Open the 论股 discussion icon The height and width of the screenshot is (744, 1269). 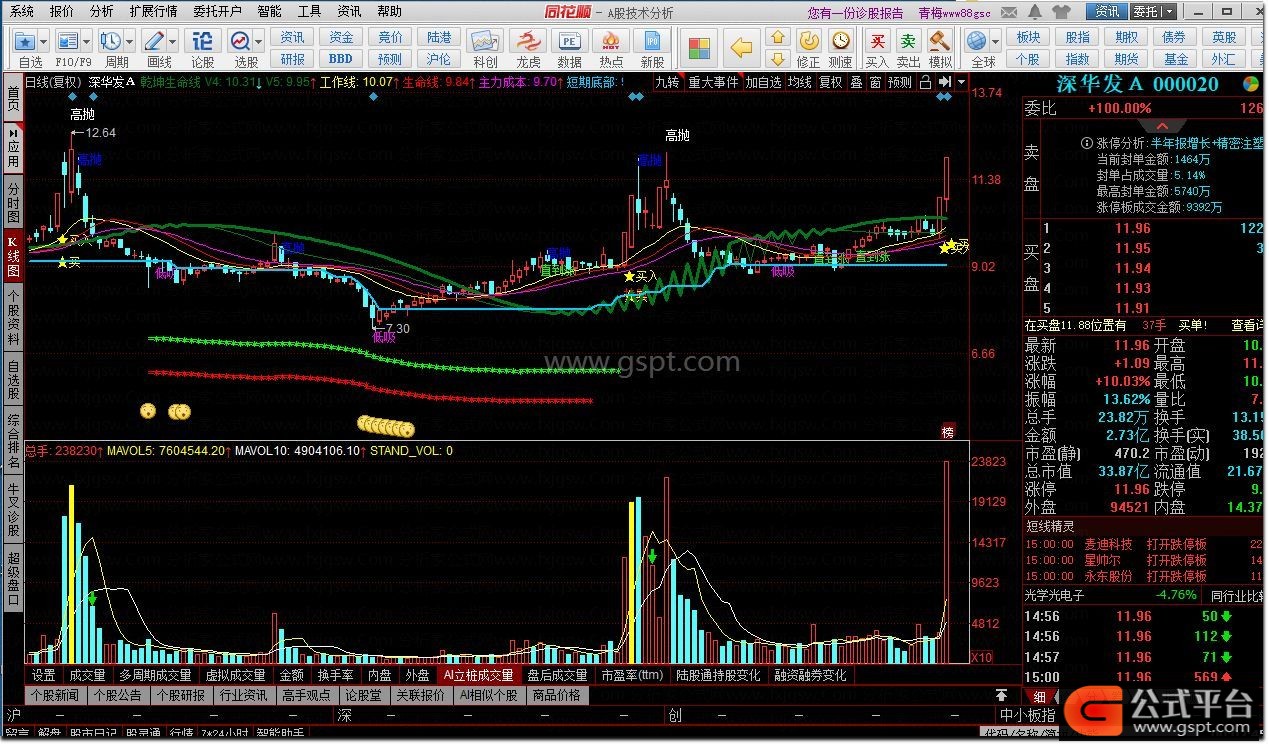coord(203,42)
